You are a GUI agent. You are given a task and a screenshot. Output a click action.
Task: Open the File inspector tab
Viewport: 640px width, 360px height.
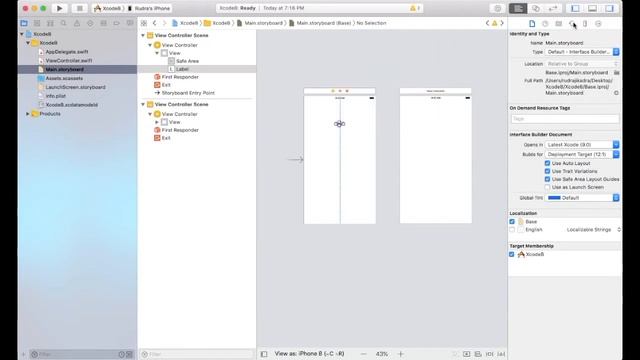point(532,24)
